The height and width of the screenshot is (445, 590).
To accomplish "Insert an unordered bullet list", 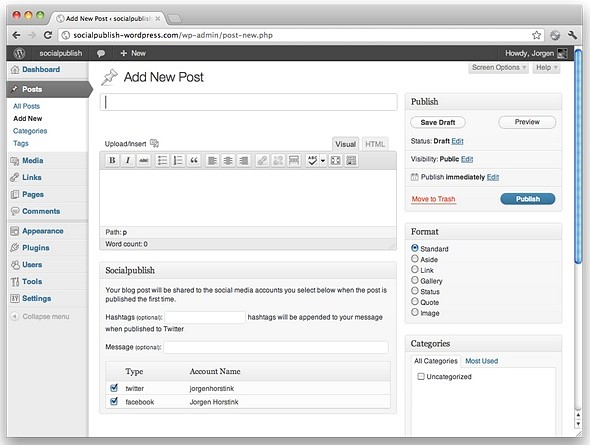I will tap(162, 161).
